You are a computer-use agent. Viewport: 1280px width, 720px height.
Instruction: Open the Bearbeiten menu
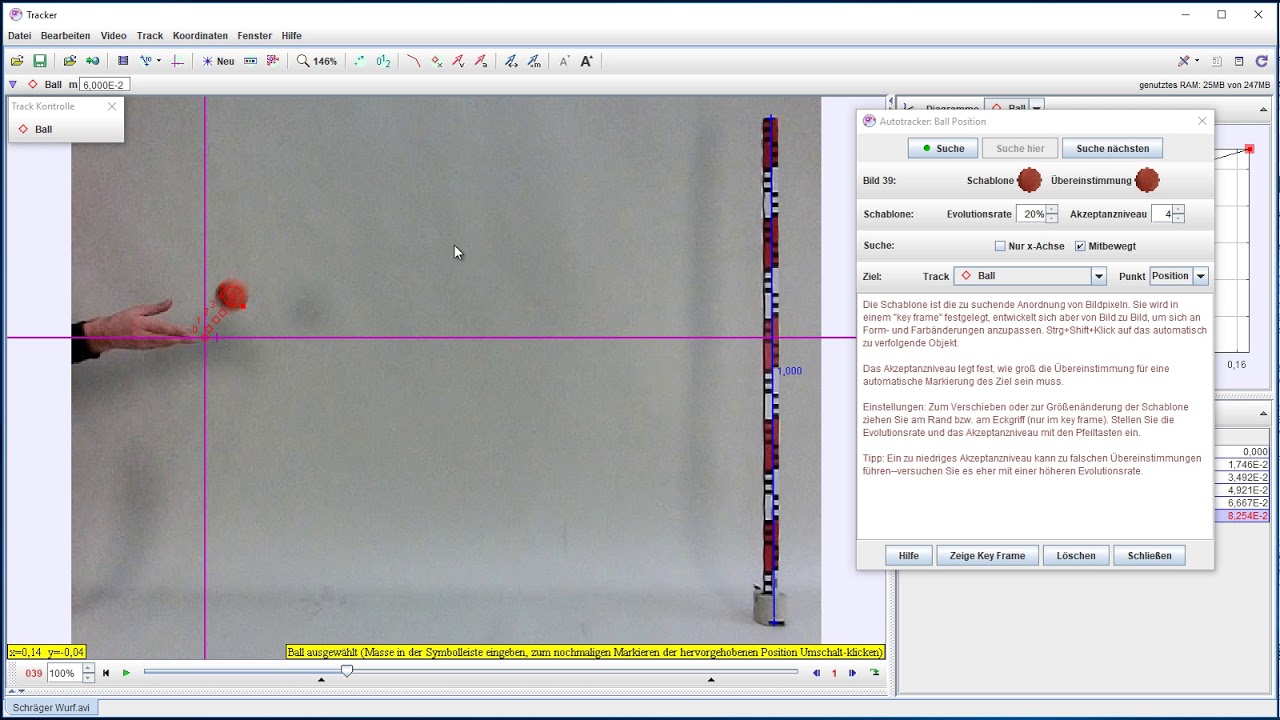(66, 36)
